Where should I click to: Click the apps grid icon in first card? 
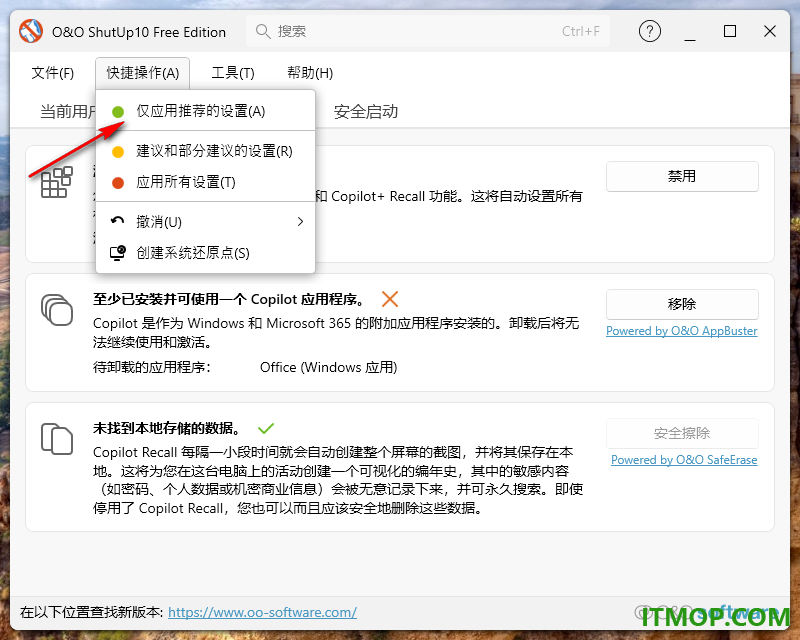coord(57,182)
